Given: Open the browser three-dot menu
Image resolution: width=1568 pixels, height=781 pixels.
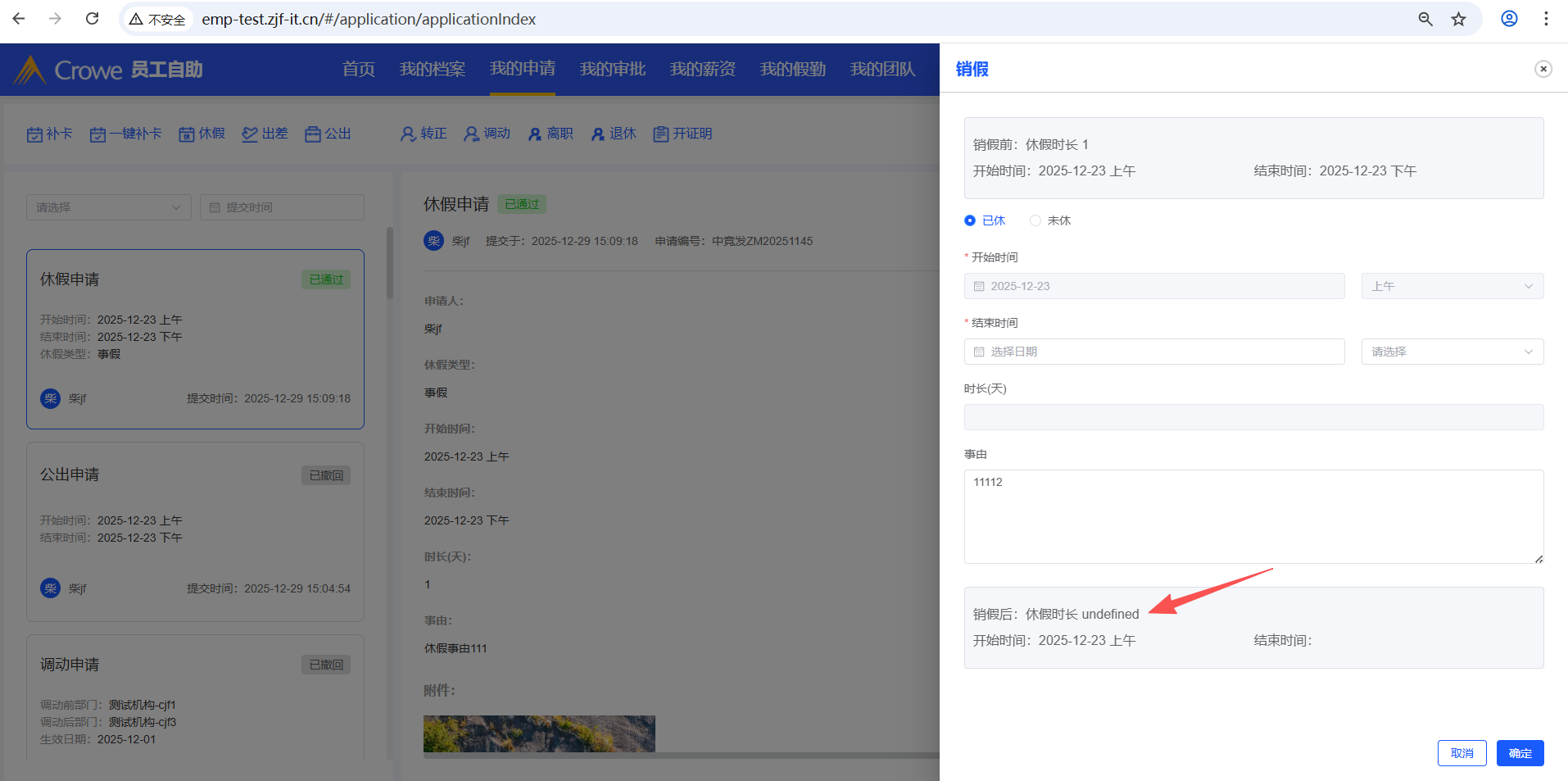Looking at the screenshot, I should (x=1546, y=19).
